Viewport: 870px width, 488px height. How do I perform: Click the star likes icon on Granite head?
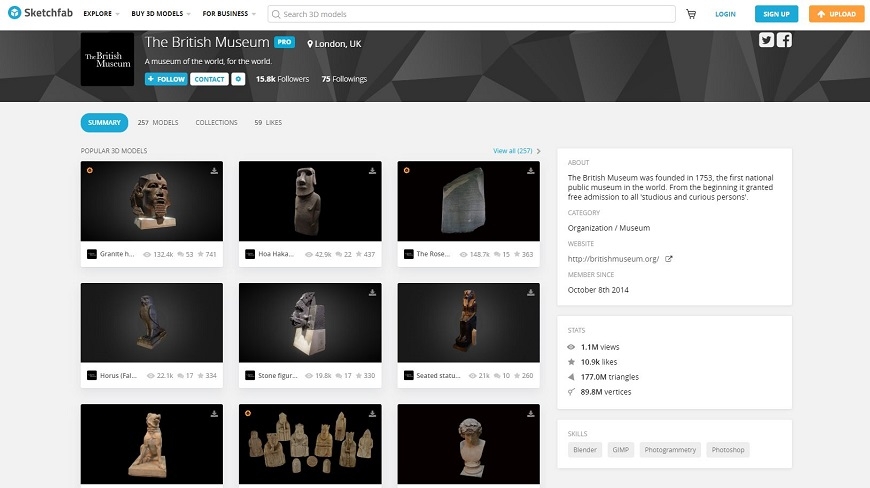coord(199,254)
